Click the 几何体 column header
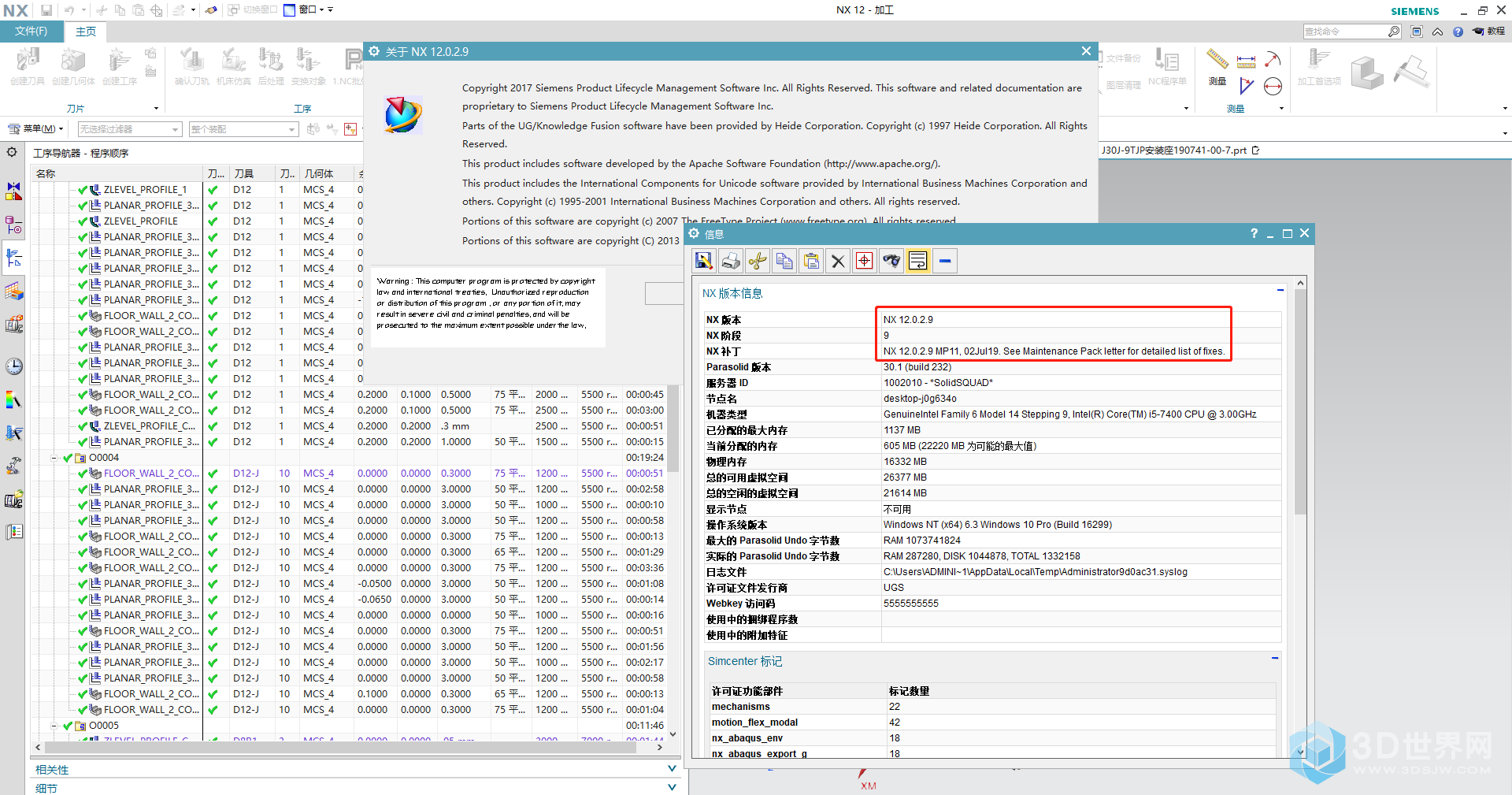 pos(327,173)
